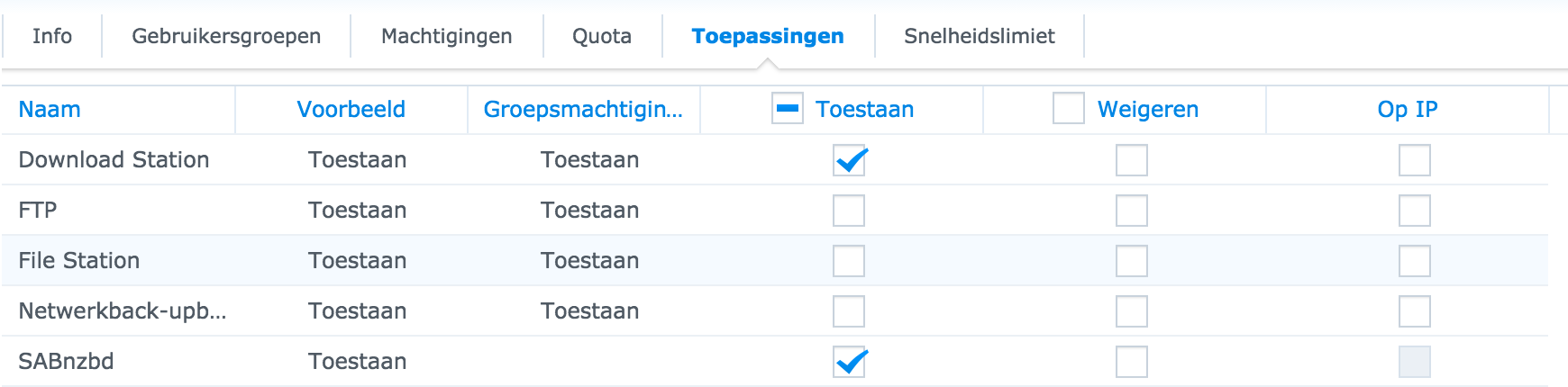Open the Gebruikersgroepen tab

click(226, 36)
